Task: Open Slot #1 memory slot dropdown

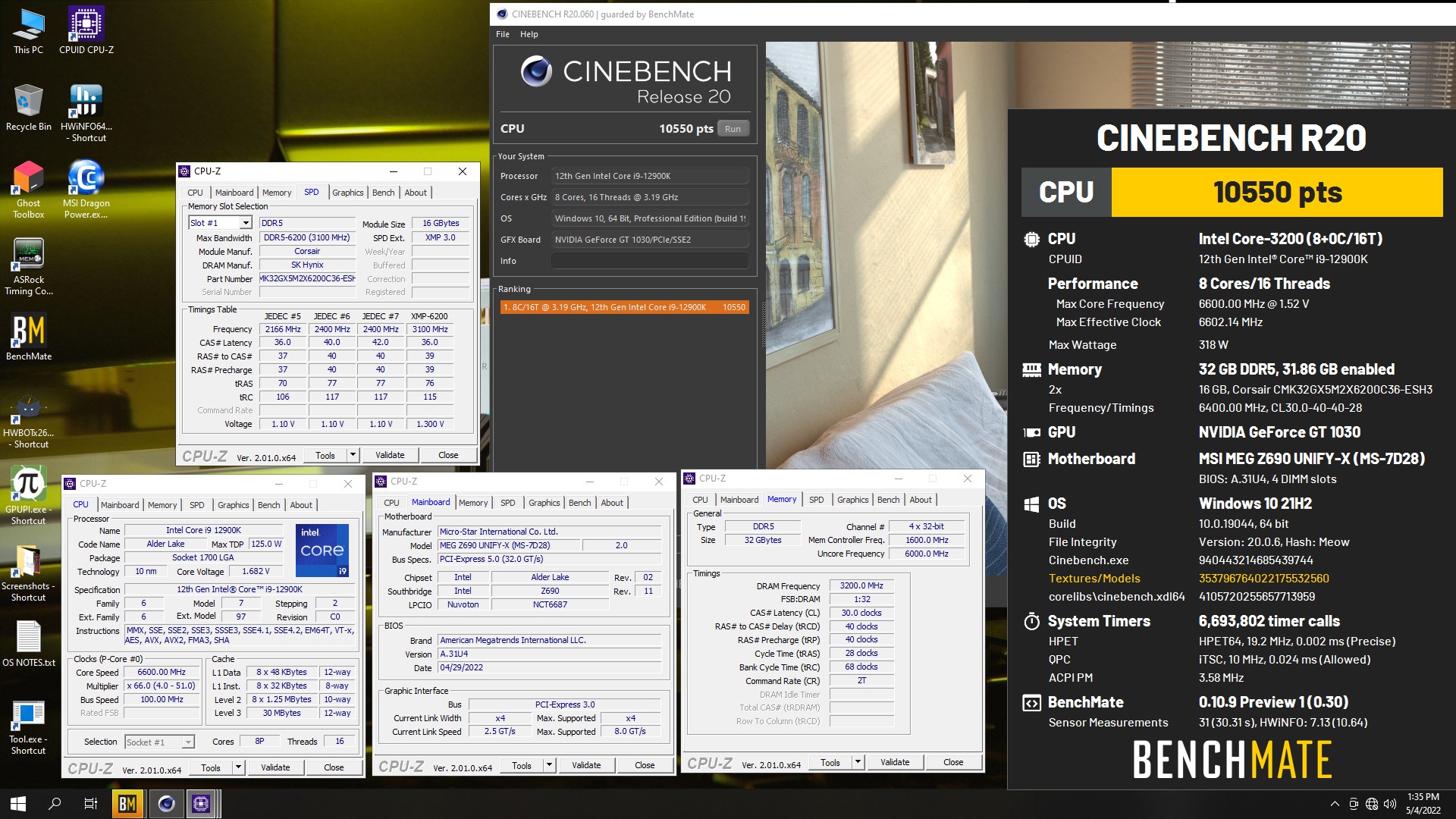Action: click(x=220, y=223)
